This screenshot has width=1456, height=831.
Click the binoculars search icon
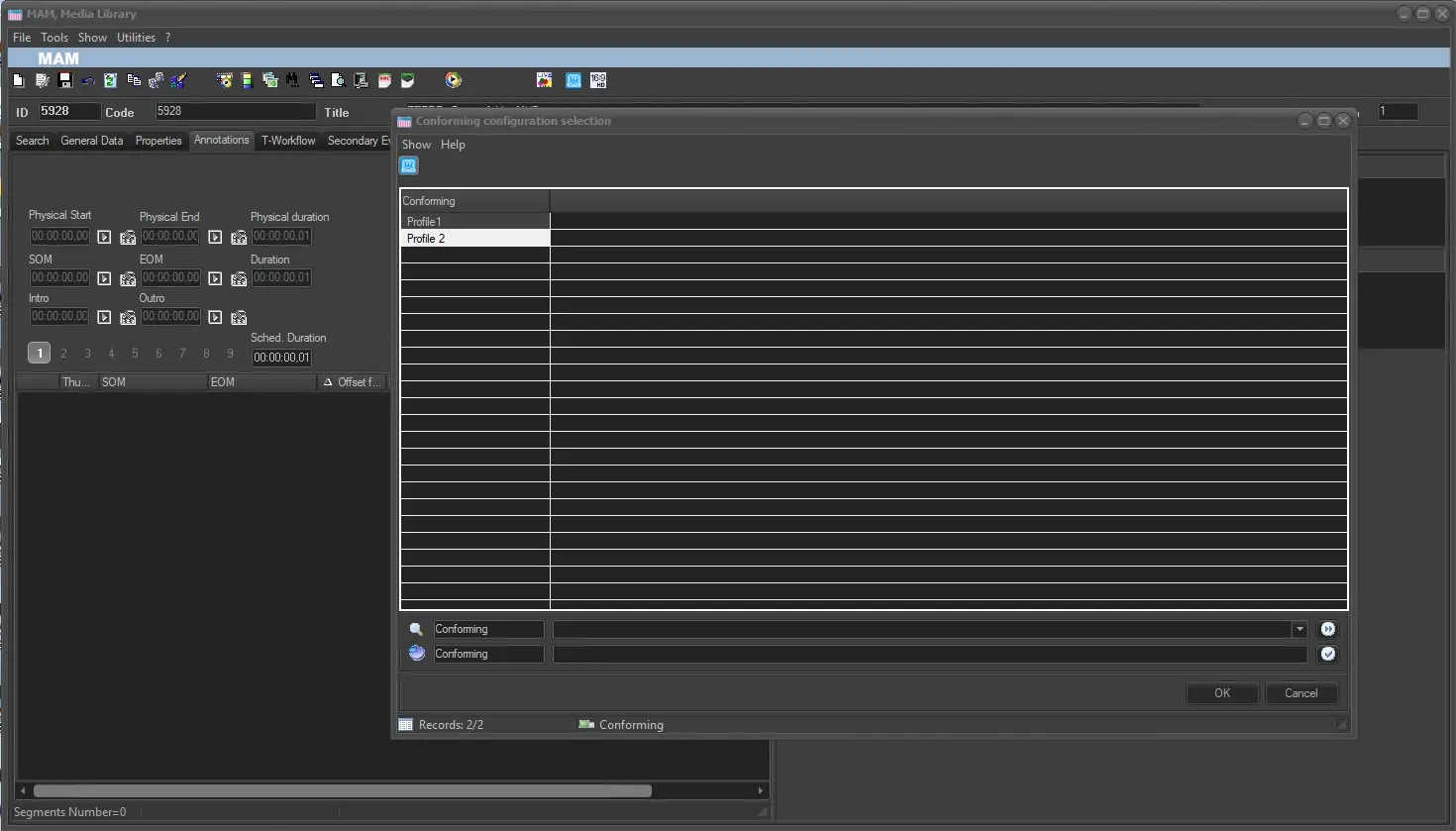point(292,80)
